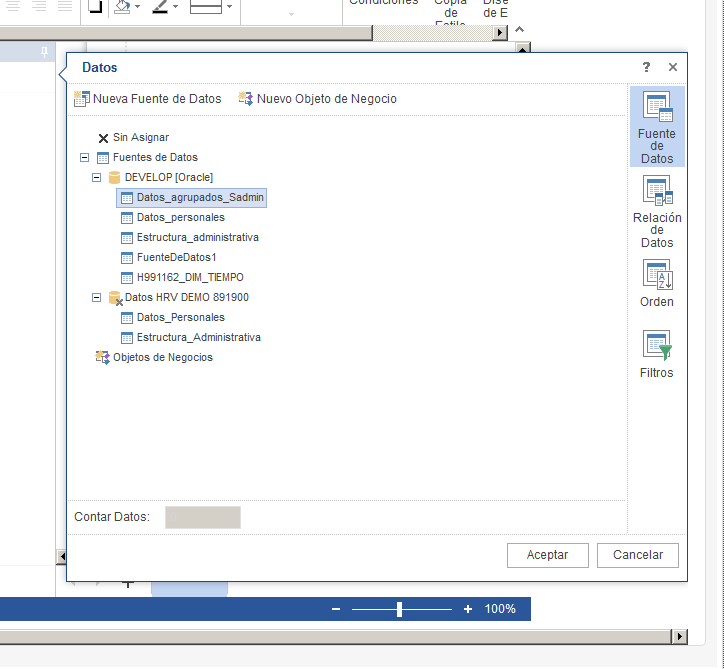
Task: Click the Datos HRV DEMO database icon
Action: [x=115, y=298]
